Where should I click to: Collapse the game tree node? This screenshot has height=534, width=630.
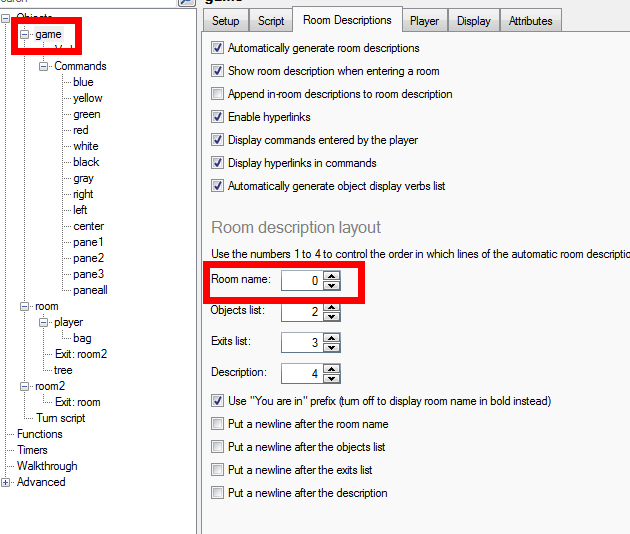tap(25, 34)
